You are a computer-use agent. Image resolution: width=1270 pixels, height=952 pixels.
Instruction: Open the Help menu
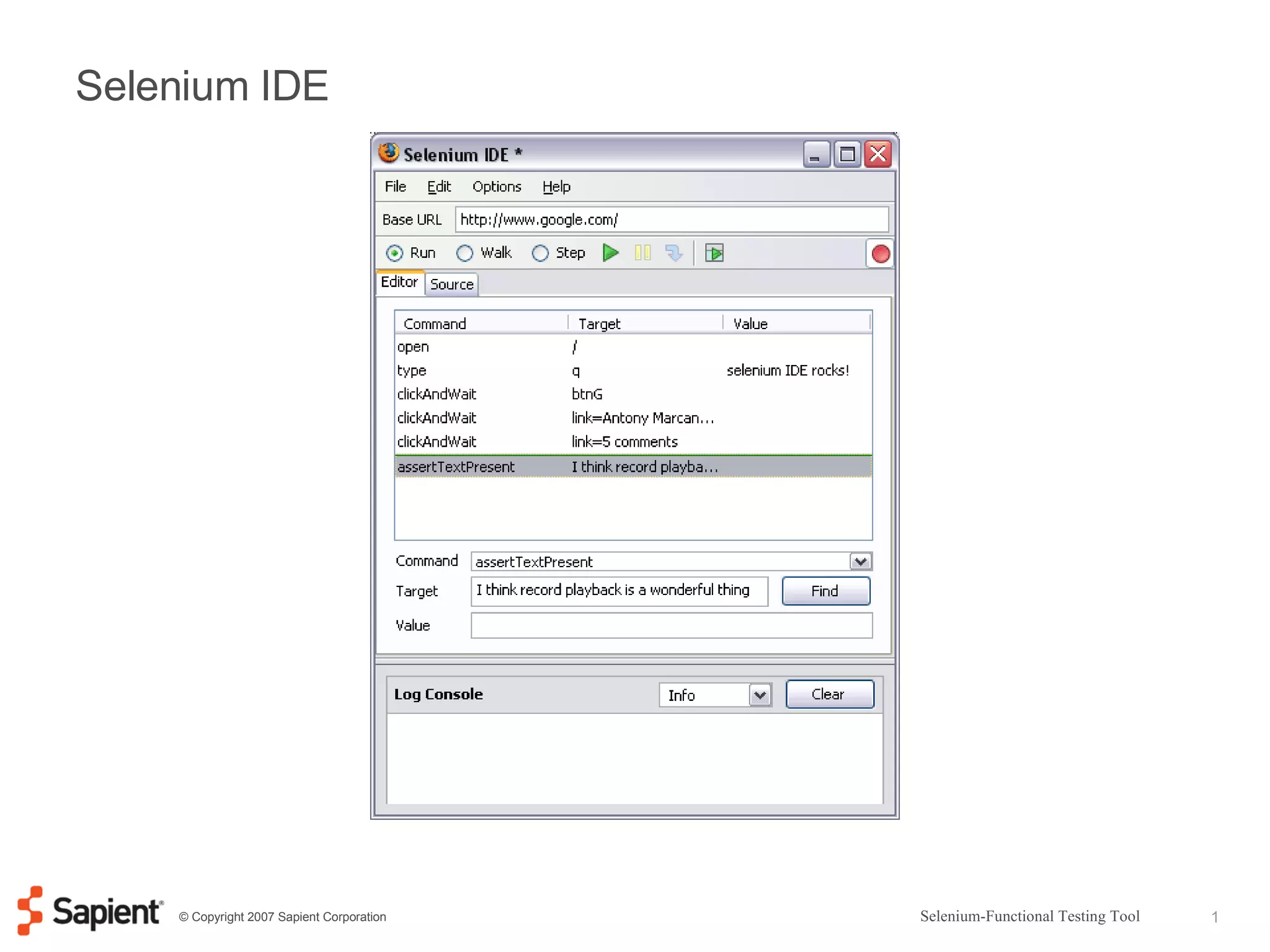(x=556, y=187)
